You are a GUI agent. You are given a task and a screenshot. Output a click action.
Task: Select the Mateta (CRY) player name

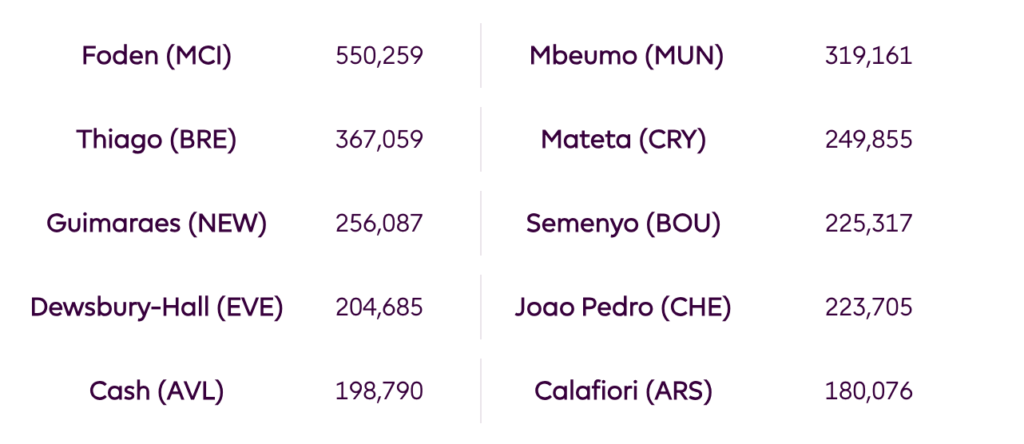click(x=623, y=140)
